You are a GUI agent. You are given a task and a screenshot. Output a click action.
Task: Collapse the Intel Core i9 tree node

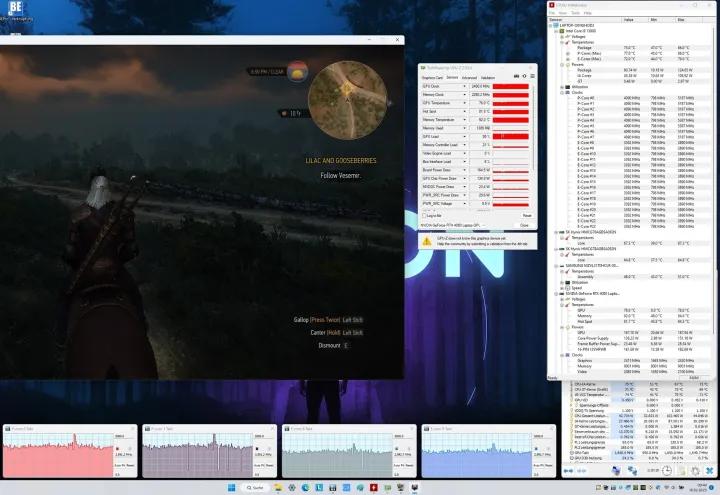click(x=556, y=30)
